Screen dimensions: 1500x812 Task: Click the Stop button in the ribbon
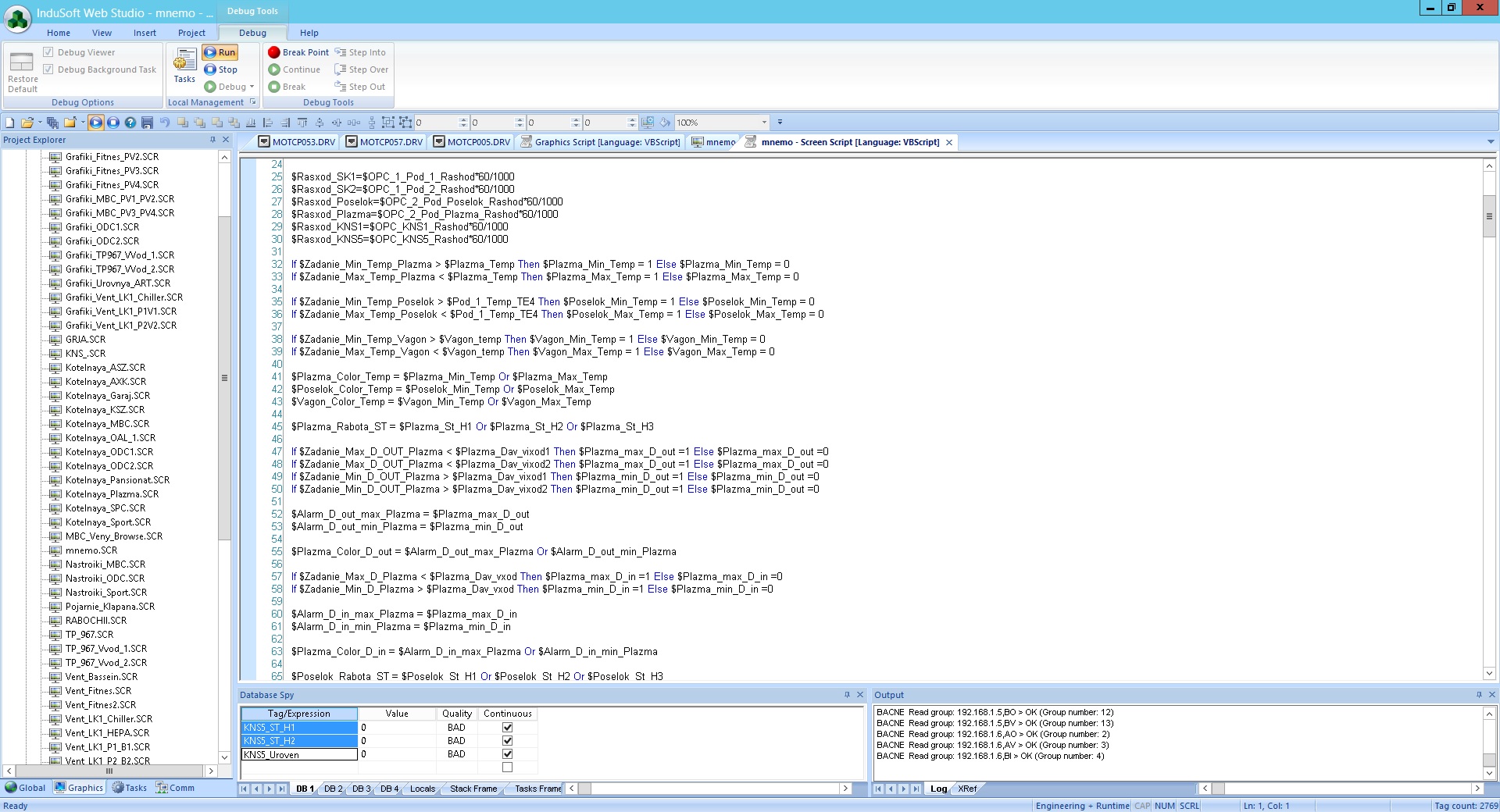[x=220, y=69]
